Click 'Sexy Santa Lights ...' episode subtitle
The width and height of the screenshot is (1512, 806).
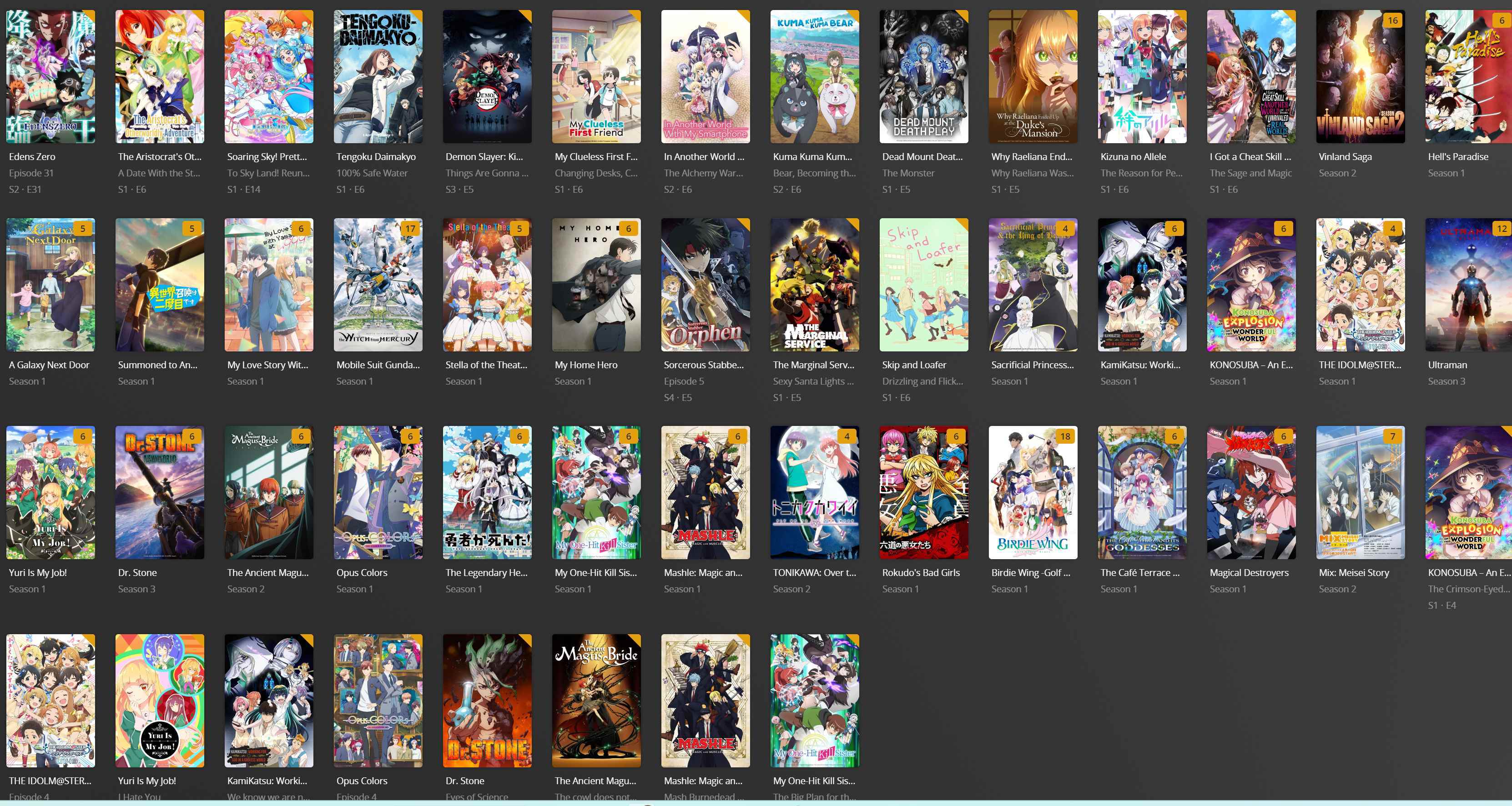tap(813, 381)
